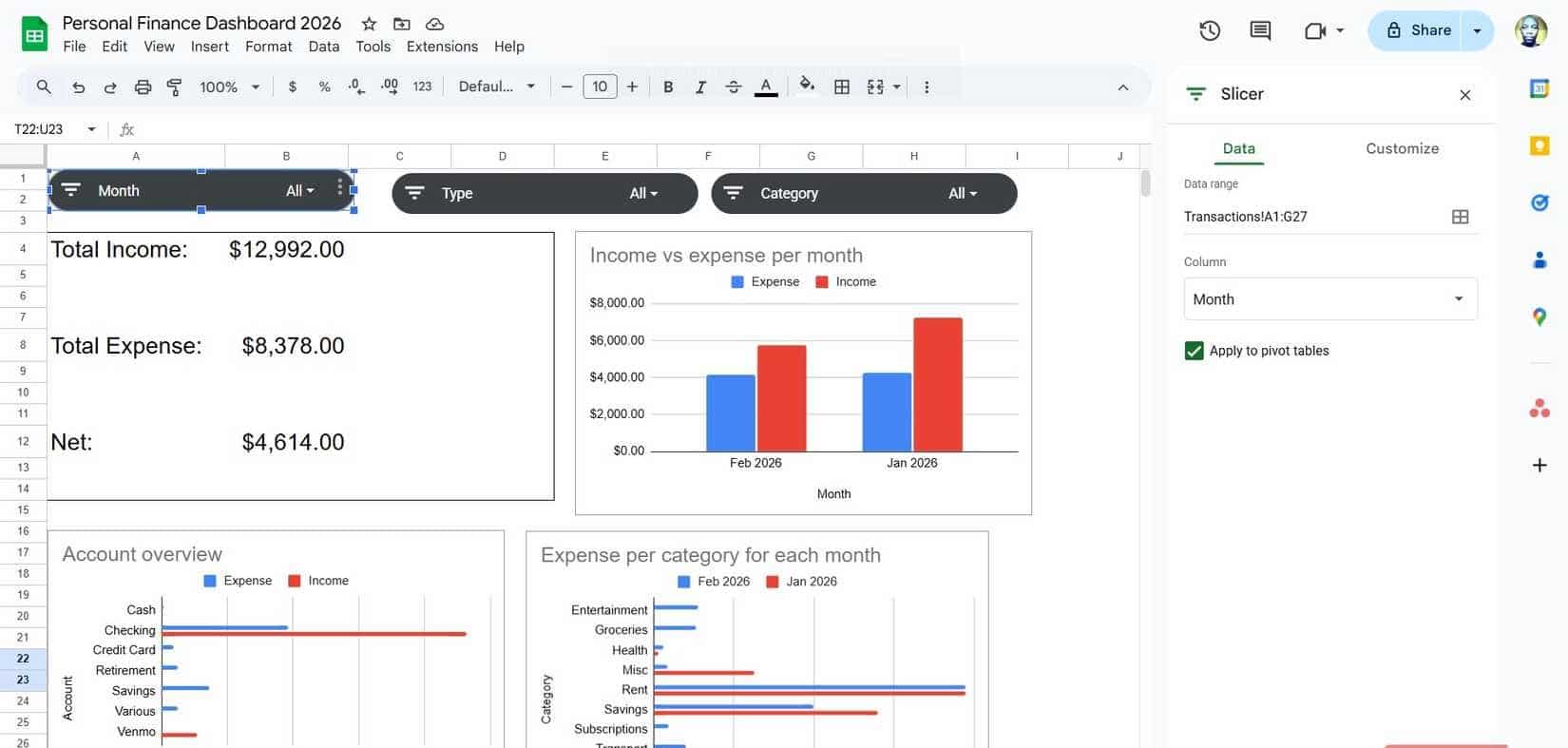The width and height of the screenshot is (1568, 748).
Task: Open the text color picker
Action: coord(766,86)
